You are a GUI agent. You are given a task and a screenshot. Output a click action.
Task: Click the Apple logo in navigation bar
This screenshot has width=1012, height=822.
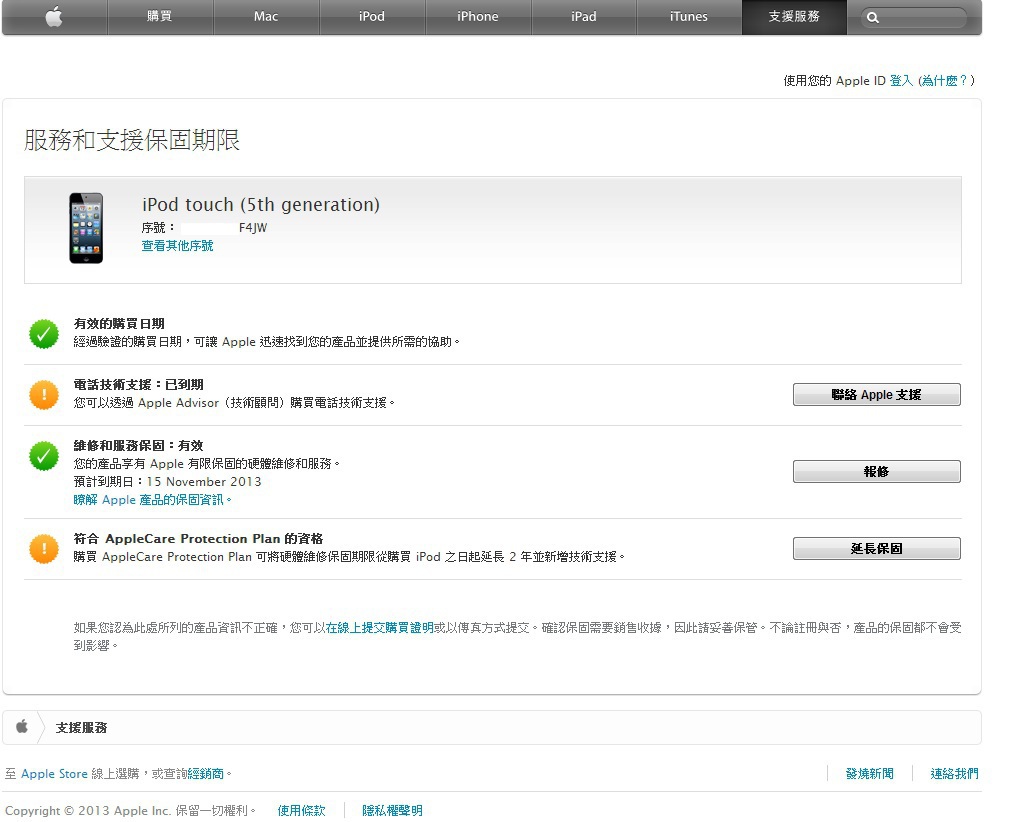coord(54,17)
